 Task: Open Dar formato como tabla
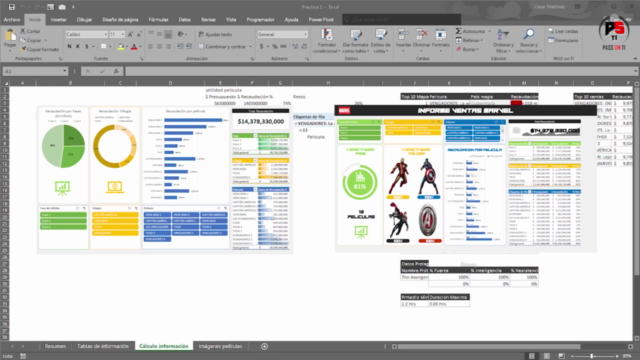[x=356, y=41]
